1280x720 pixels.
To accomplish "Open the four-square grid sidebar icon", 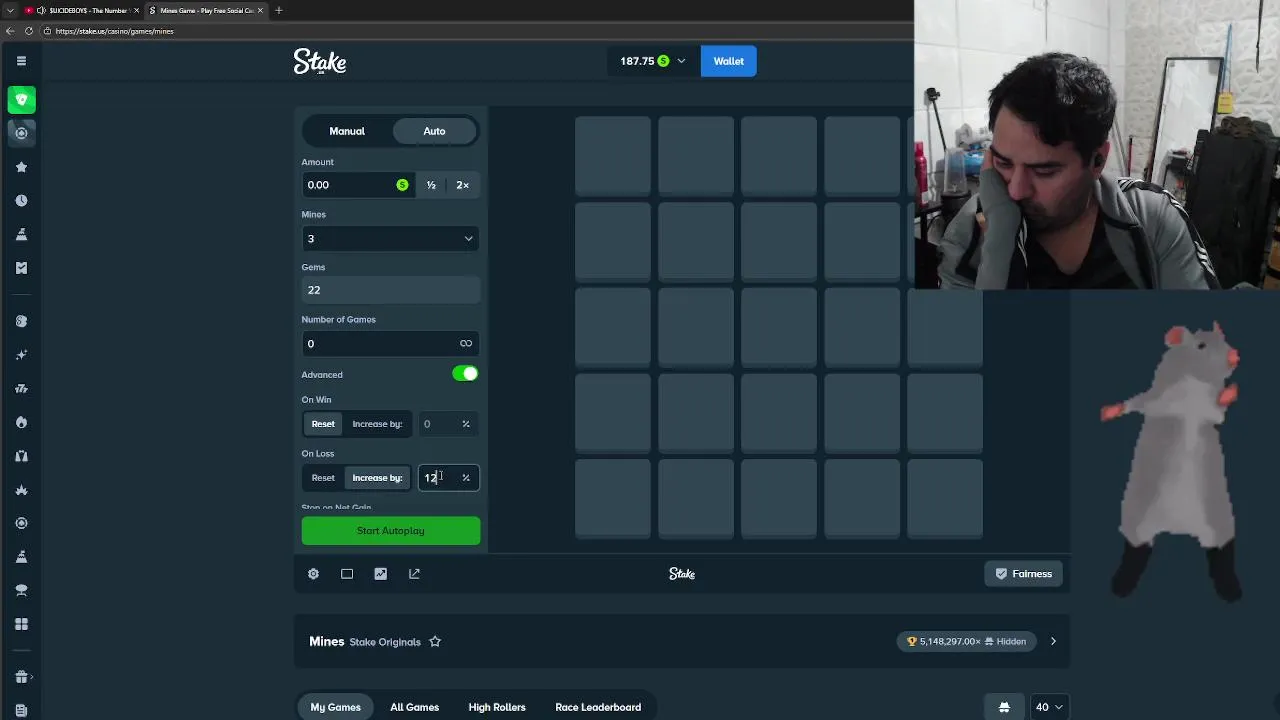I will 21,624.
